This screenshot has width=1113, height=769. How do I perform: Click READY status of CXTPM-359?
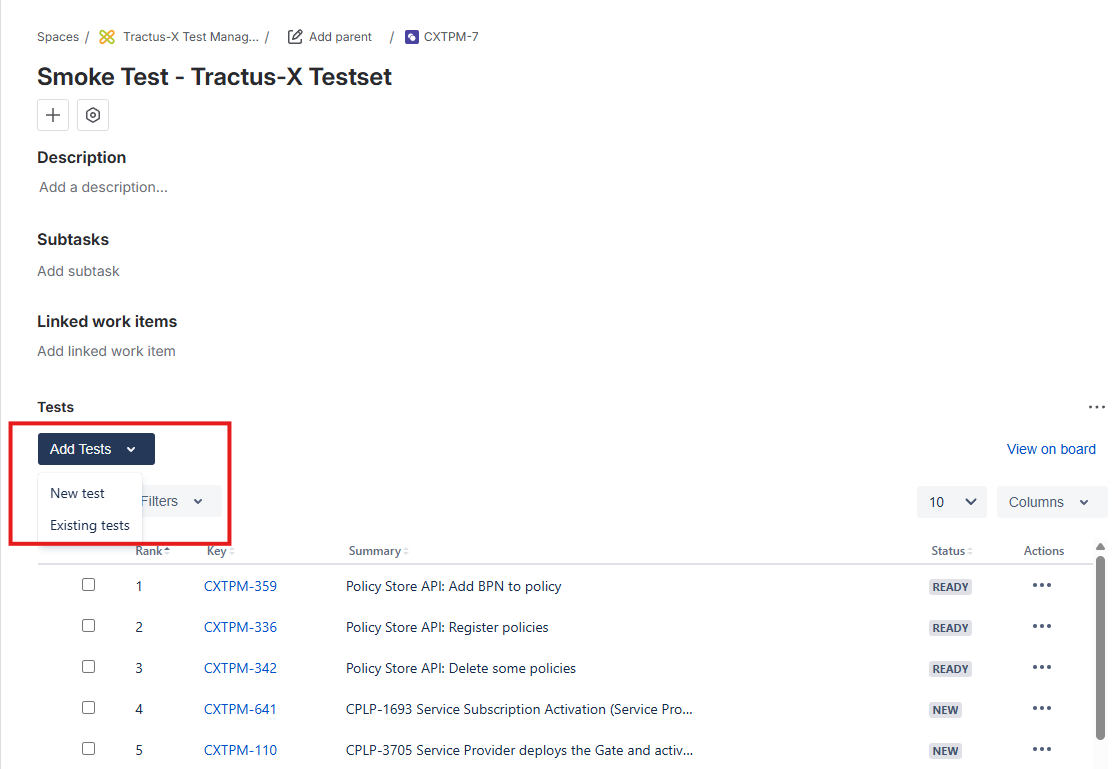[950, 587]
